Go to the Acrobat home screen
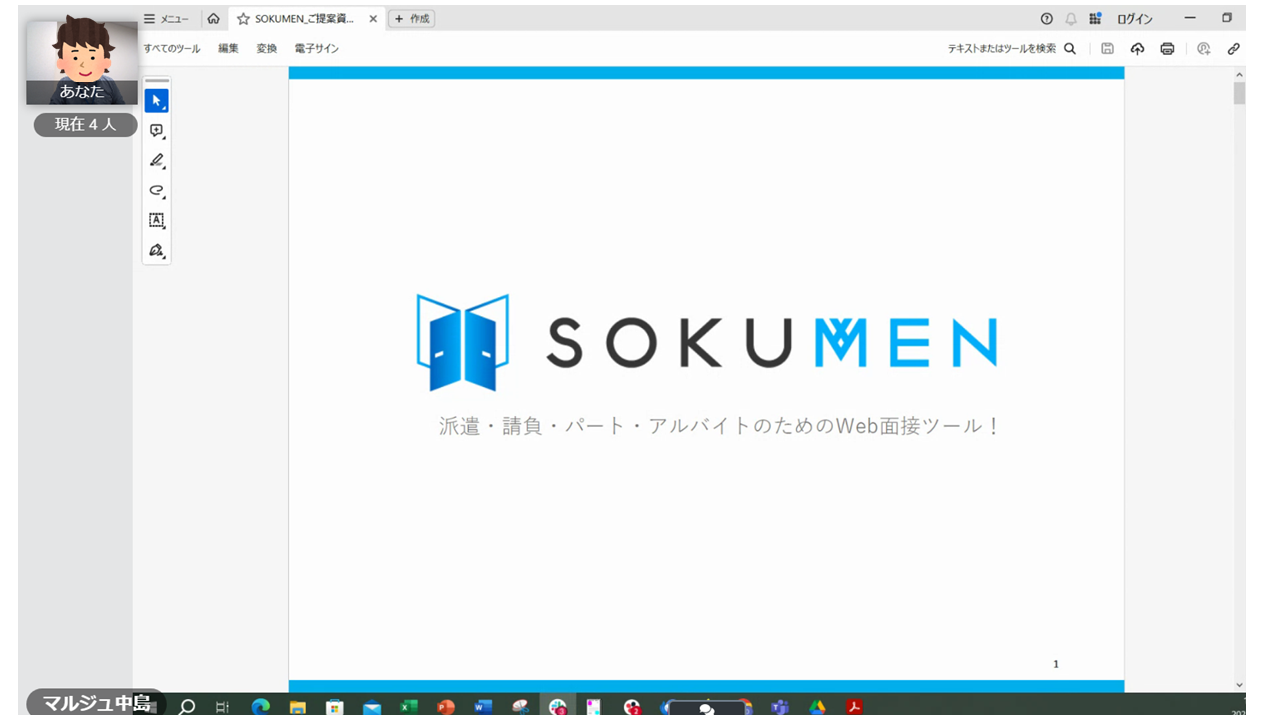The width and height of the screenshot is (1280, 720). tap(213, 19)
